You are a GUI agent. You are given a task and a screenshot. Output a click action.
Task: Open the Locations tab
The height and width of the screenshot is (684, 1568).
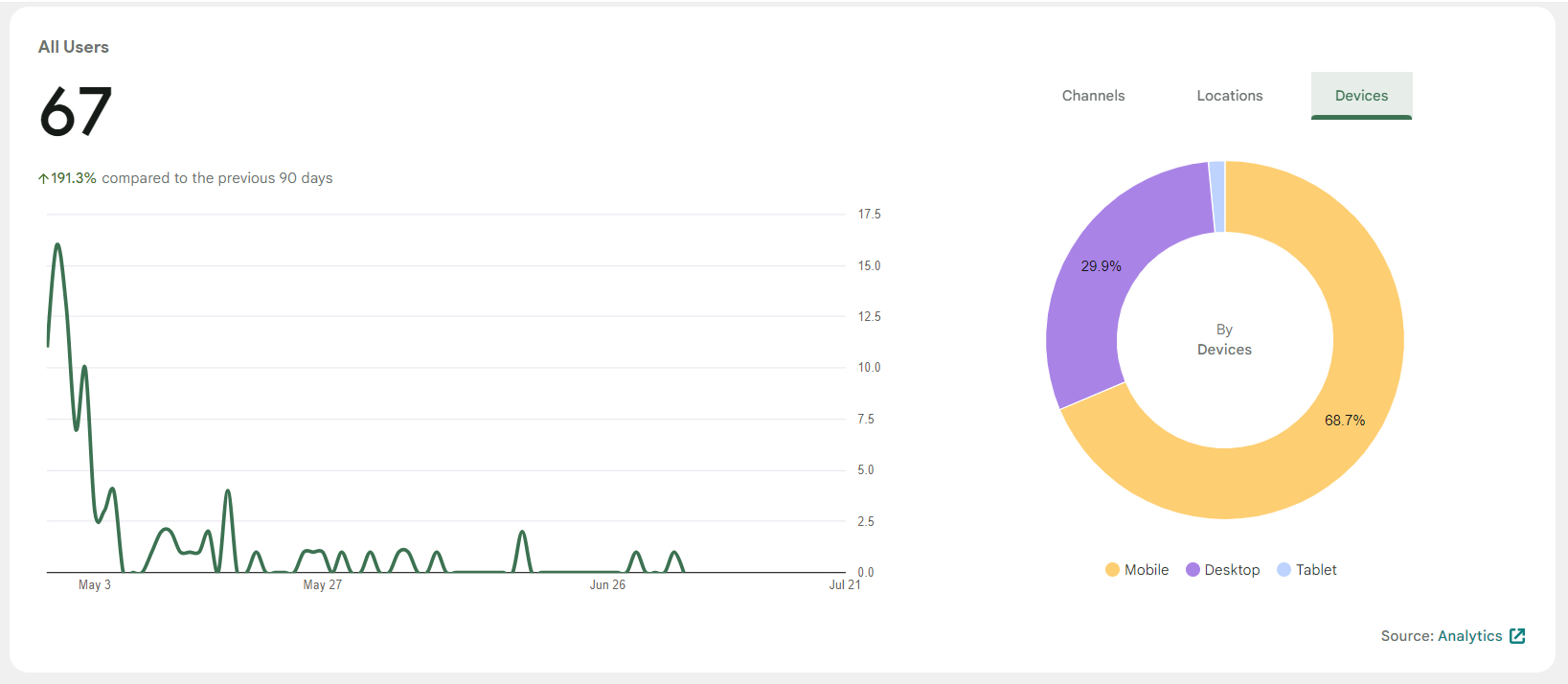coord(1229,96)
